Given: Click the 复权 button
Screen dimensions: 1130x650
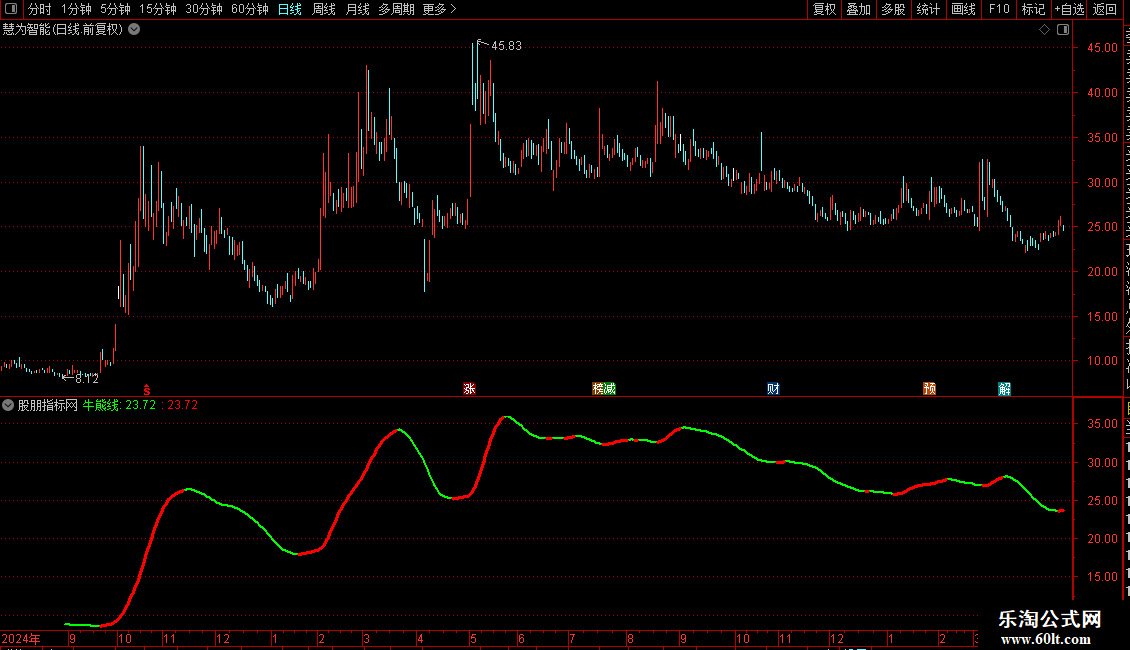Looking at the screenshot, I should point(824,9).
